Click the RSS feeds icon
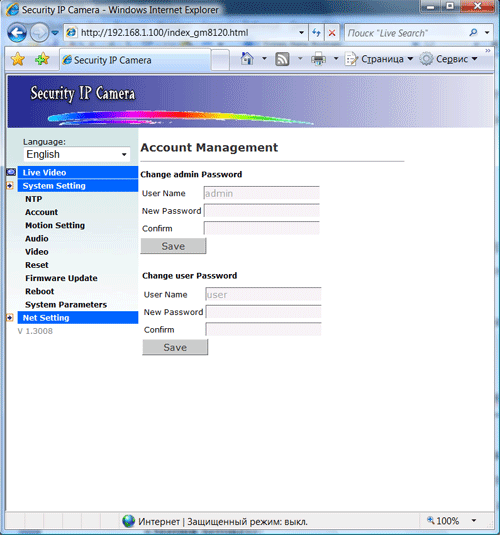This screenshot has width=500, height=535. (282, 59)
